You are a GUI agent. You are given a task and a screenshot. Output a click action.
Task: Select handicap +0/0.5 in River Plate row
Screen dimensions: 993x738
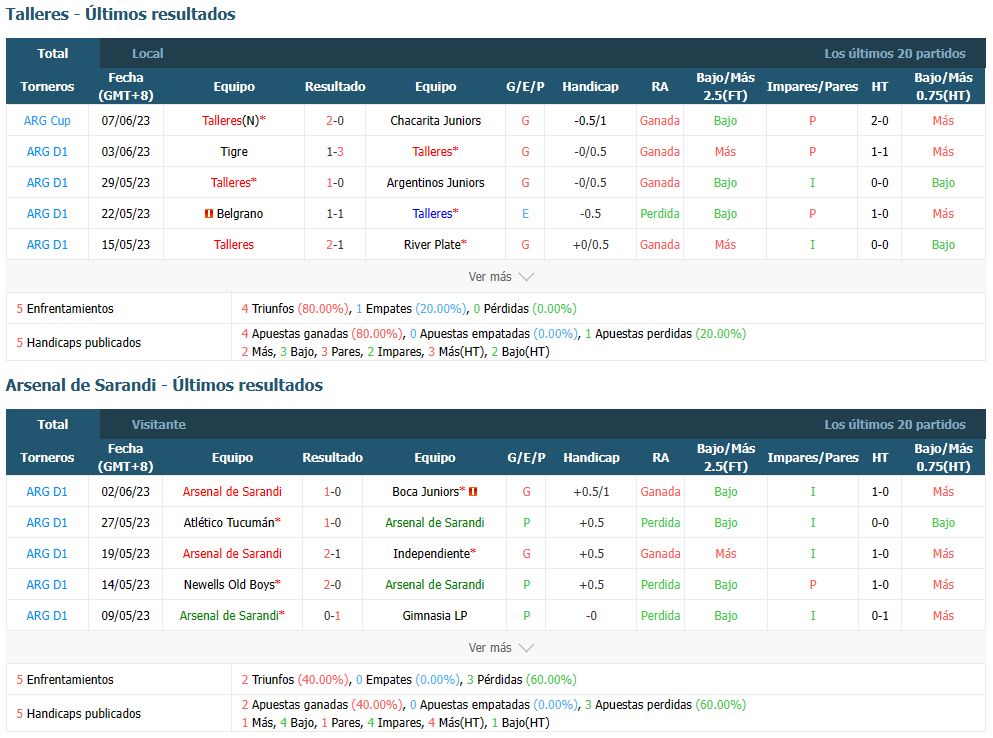590,245
